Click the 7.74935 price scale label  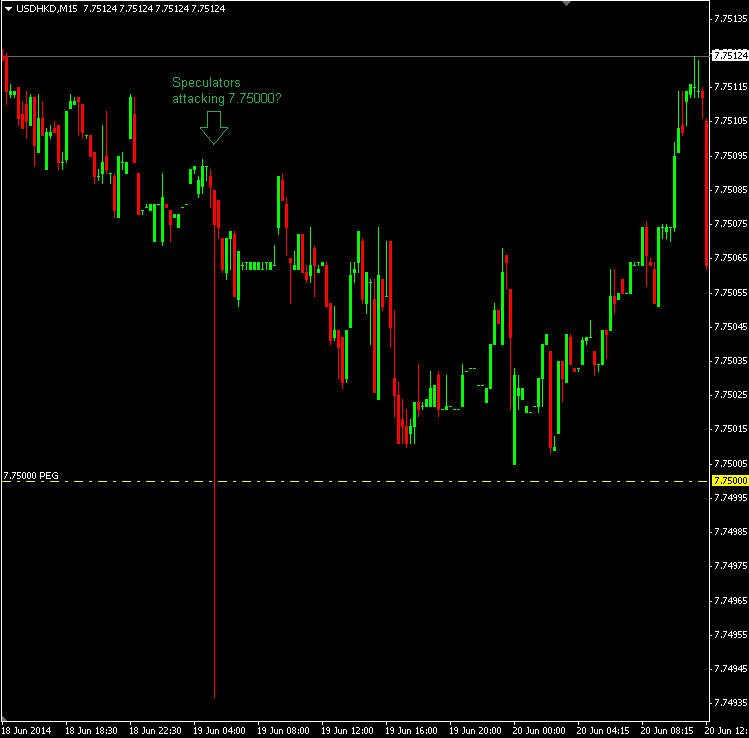(730, 703)
